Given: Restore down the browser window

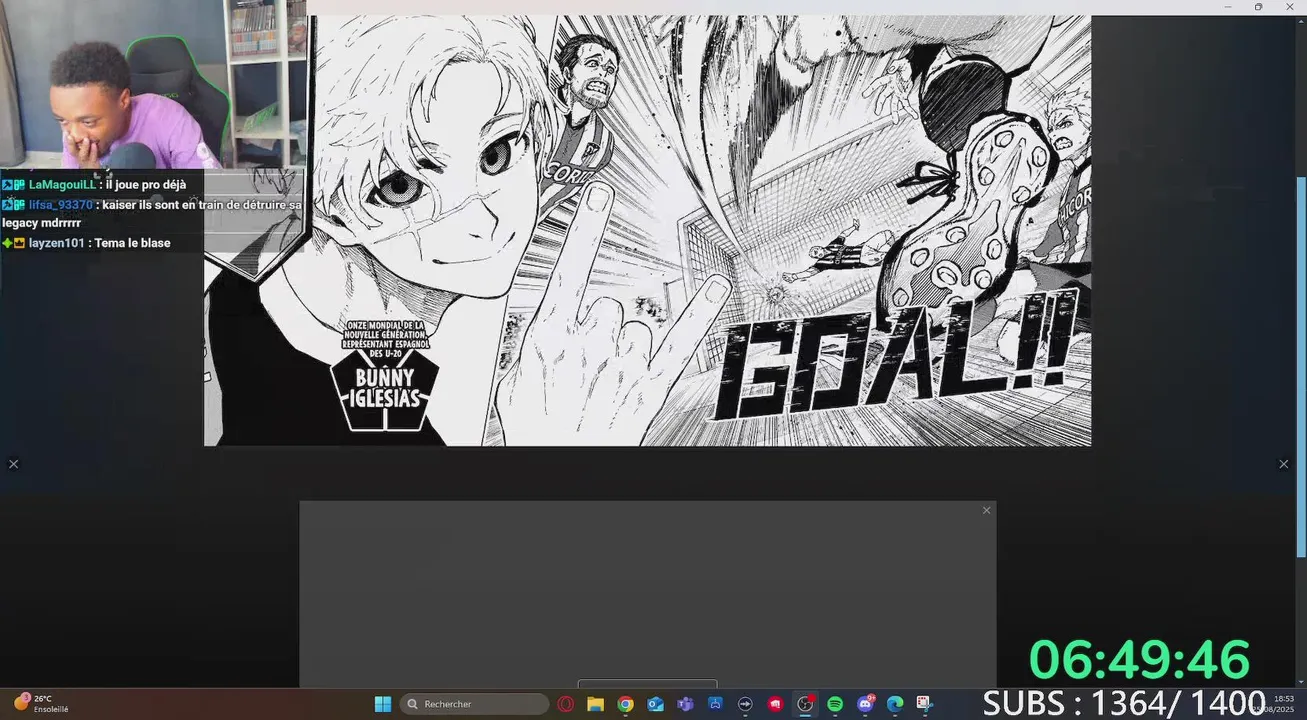Looking at the screenshot, I should [1258, 7].
